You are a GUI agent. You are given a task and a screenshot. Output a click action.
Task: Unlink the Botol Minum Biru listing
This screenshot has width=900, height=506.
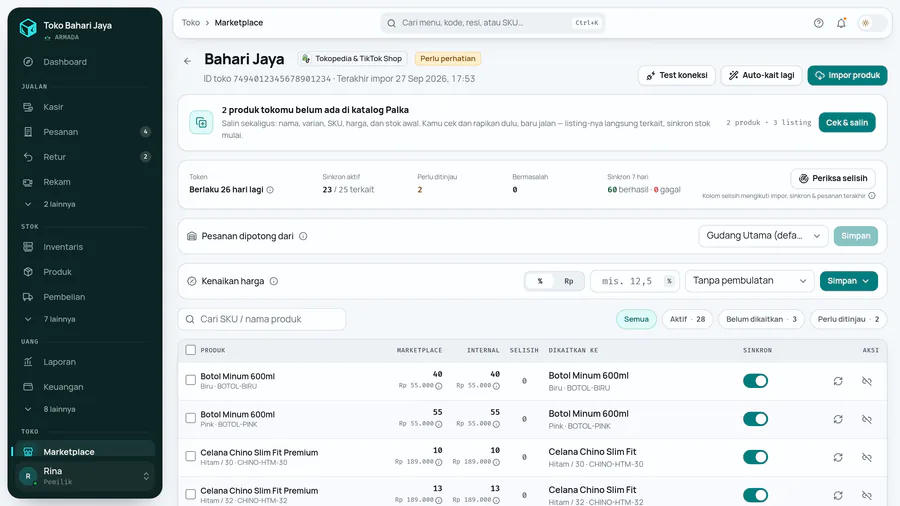(x=867, y=381)
